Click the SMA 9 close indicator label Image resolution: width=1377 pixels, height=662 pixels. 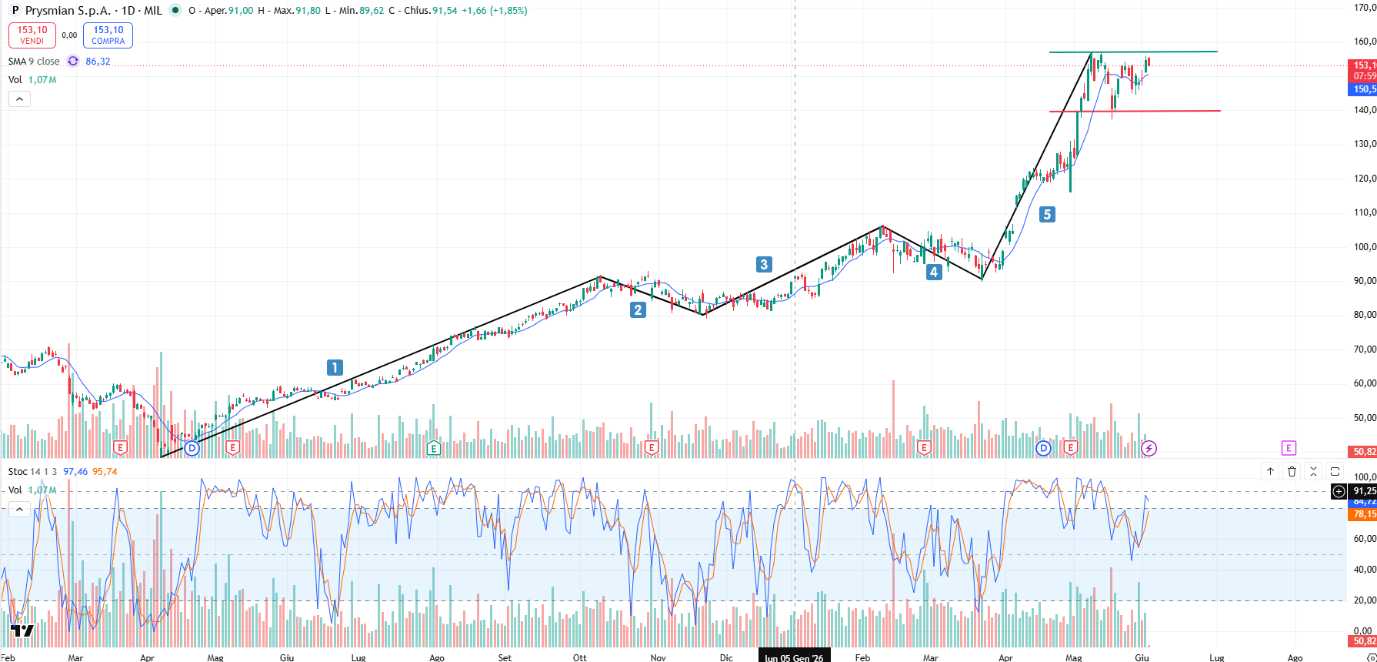pyautogui.click(x=34, y=61)
